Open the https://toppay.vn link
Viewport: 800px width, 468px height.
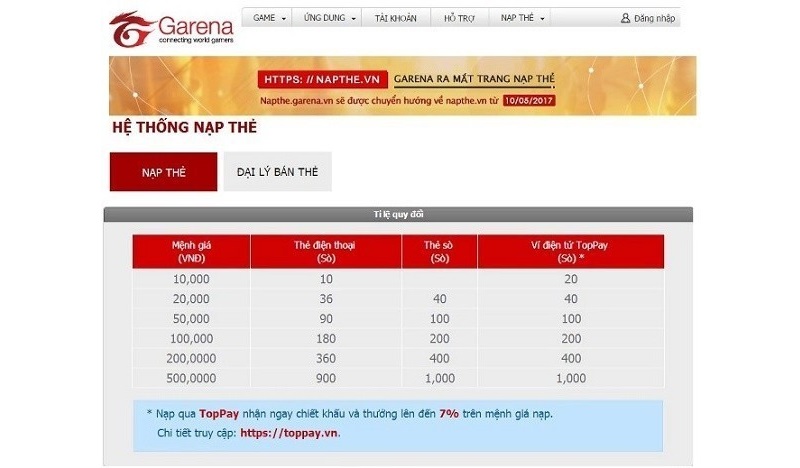point(289,433)
